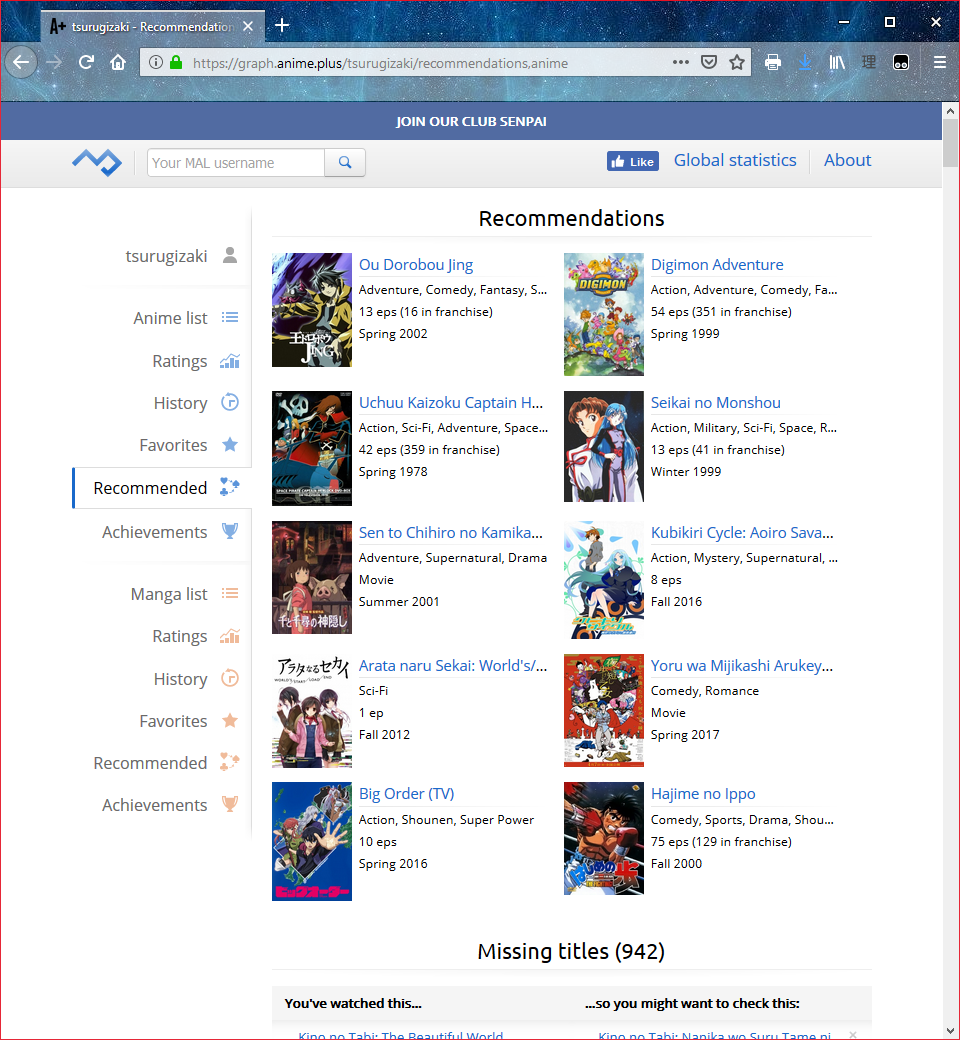This screenshot has width=960, height=1040.
Task: Click the orange manga History clock icon
Action: tap(230, 678)
